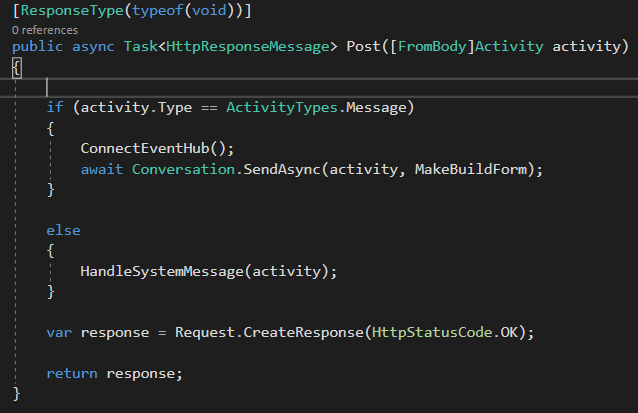The width and height of the screenshot is (638, 413).
Task: Click the 'typeof' keyword in the attribute
Action: (x=158, y=10)
